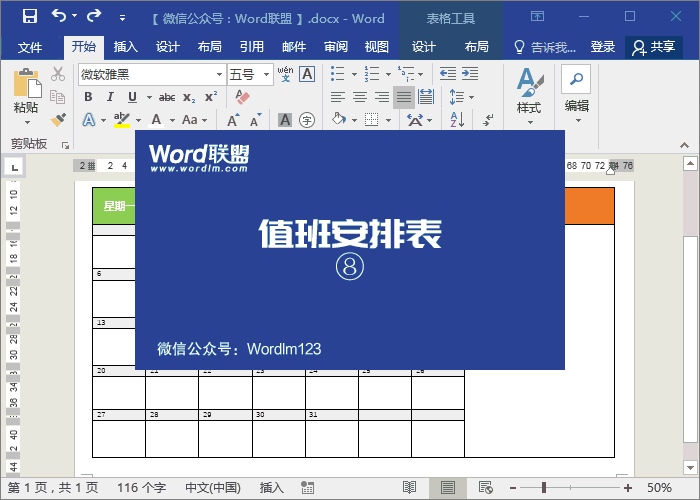This screenshot has width=700, height=500.
Task: Click the 共享 share button
Action: 654,47
